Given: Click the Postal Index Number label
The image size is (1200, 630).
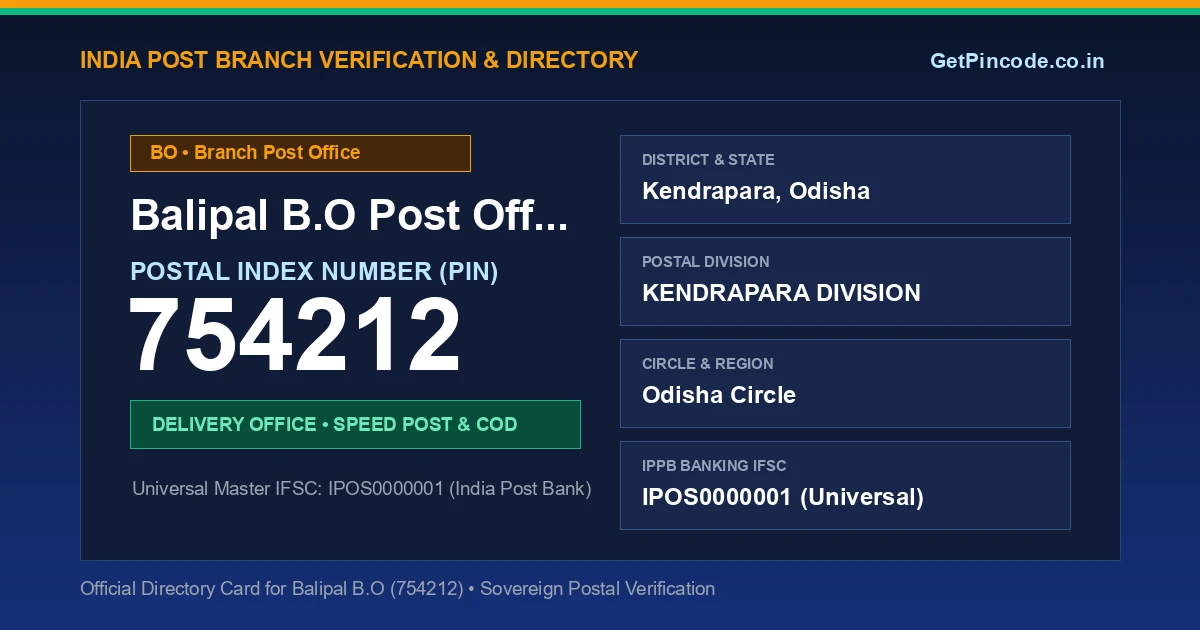Looking at the screenshot, I should click(314, 271).
